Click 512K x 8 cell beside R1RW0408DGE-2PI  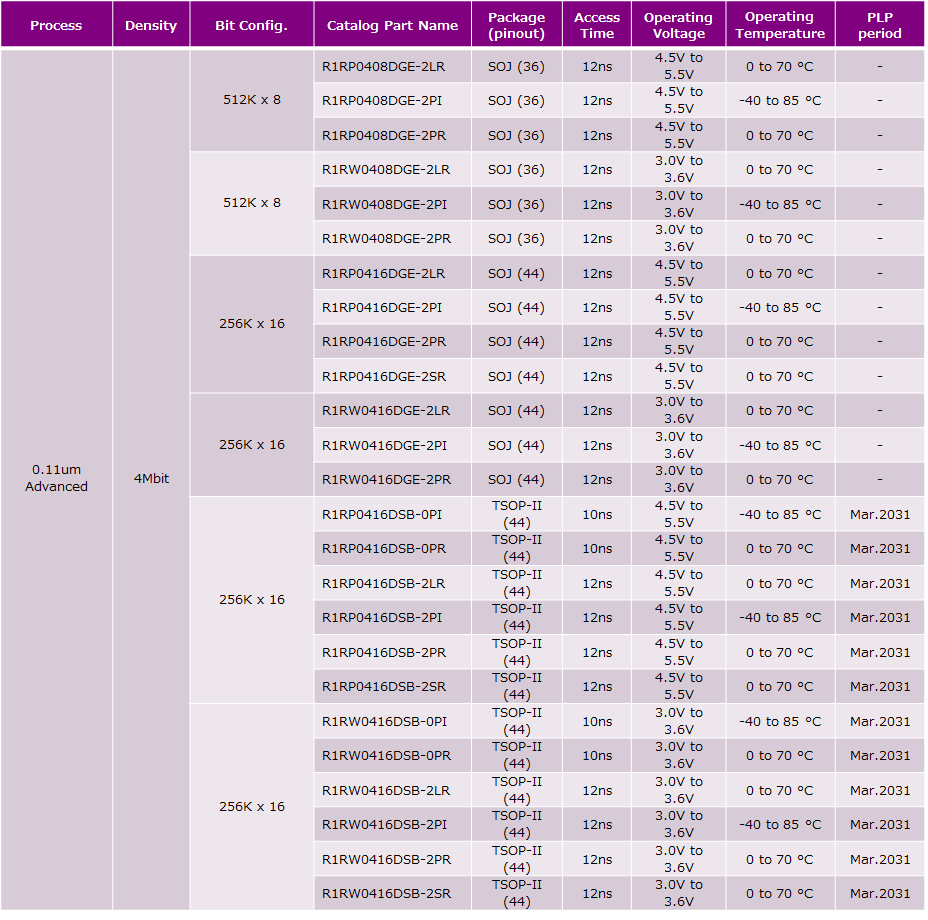(252, 203)
